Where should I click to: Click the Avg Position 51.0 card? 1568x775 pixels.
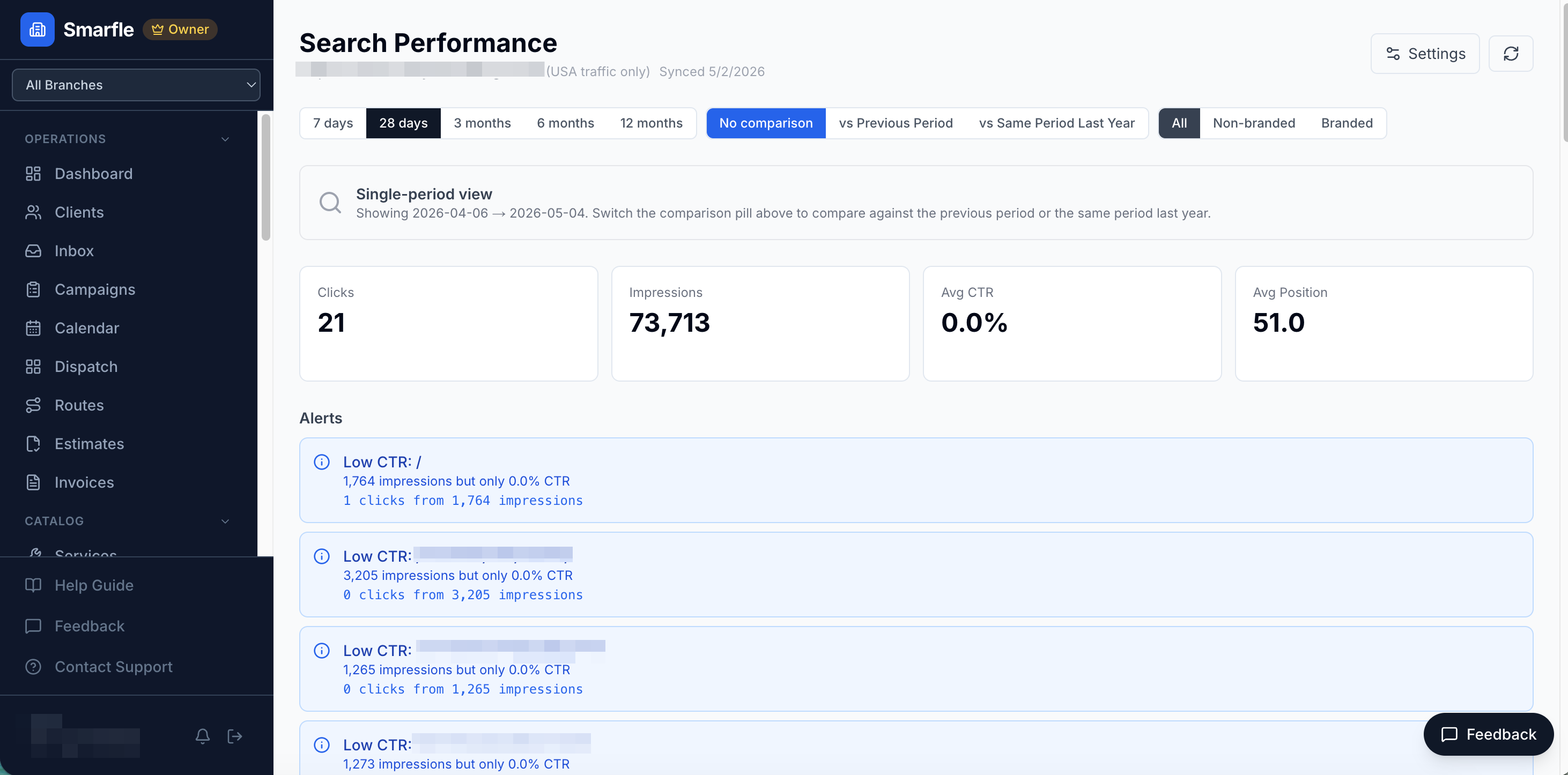(1384, 324)
